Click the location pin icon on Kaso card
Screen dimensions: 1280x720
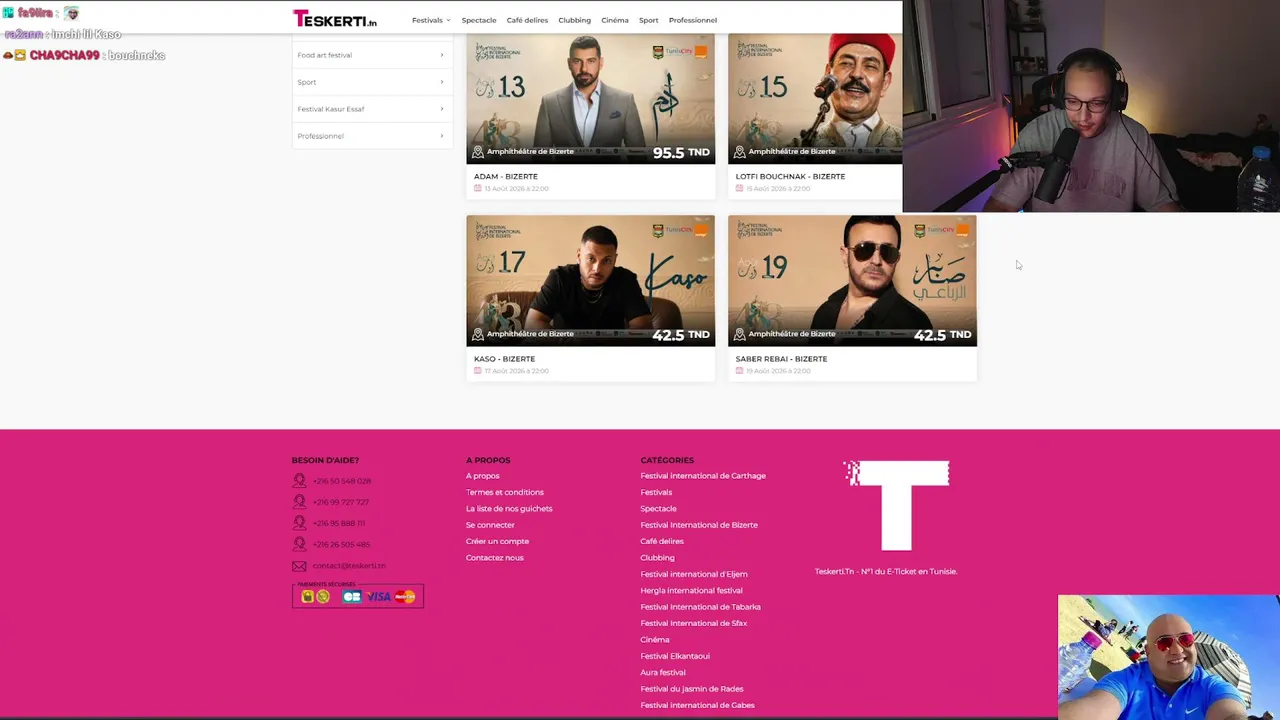coord(478,334)
